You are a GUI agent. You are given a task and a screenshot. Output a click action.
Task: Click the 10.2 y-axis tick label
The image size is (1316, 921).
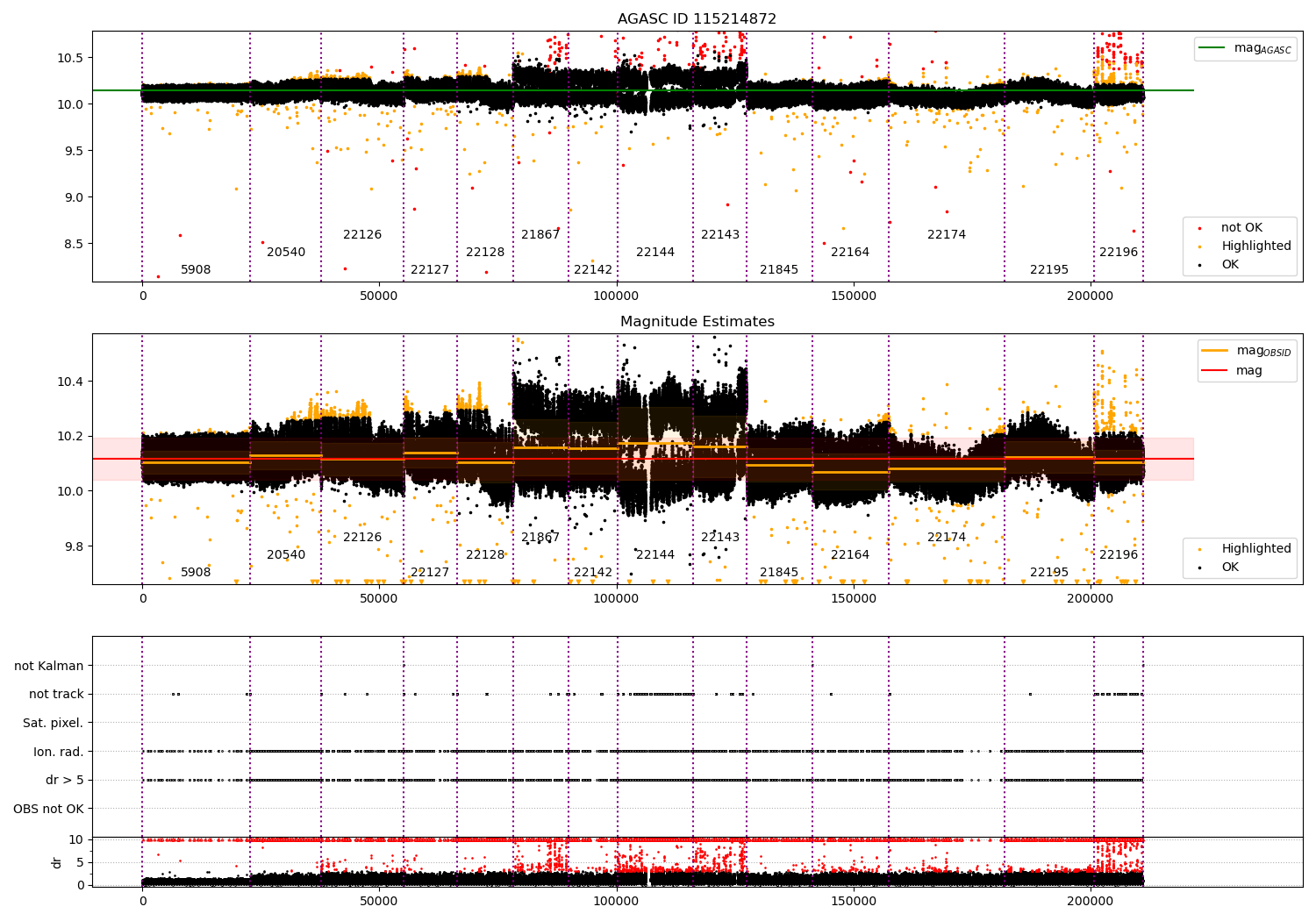click(x=71, y=437)
